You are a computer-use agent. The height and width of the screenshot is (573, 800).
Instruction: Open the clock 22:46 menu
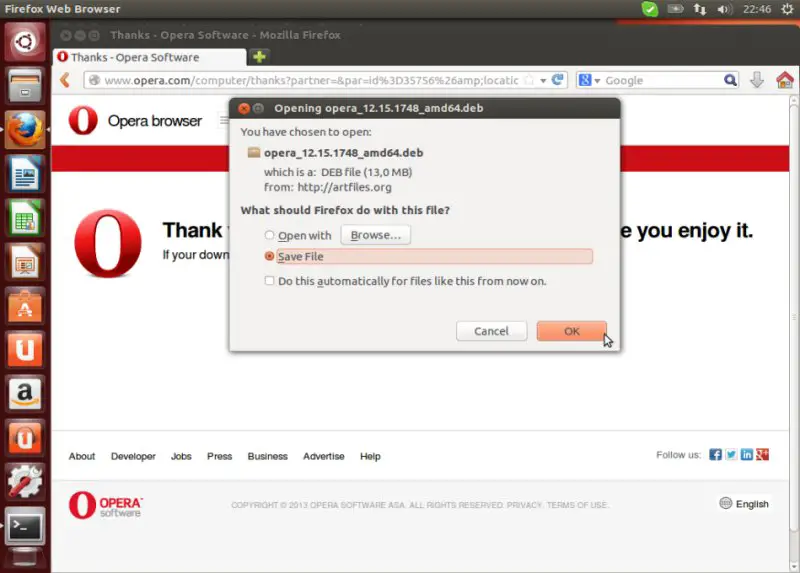click(757, 9)
